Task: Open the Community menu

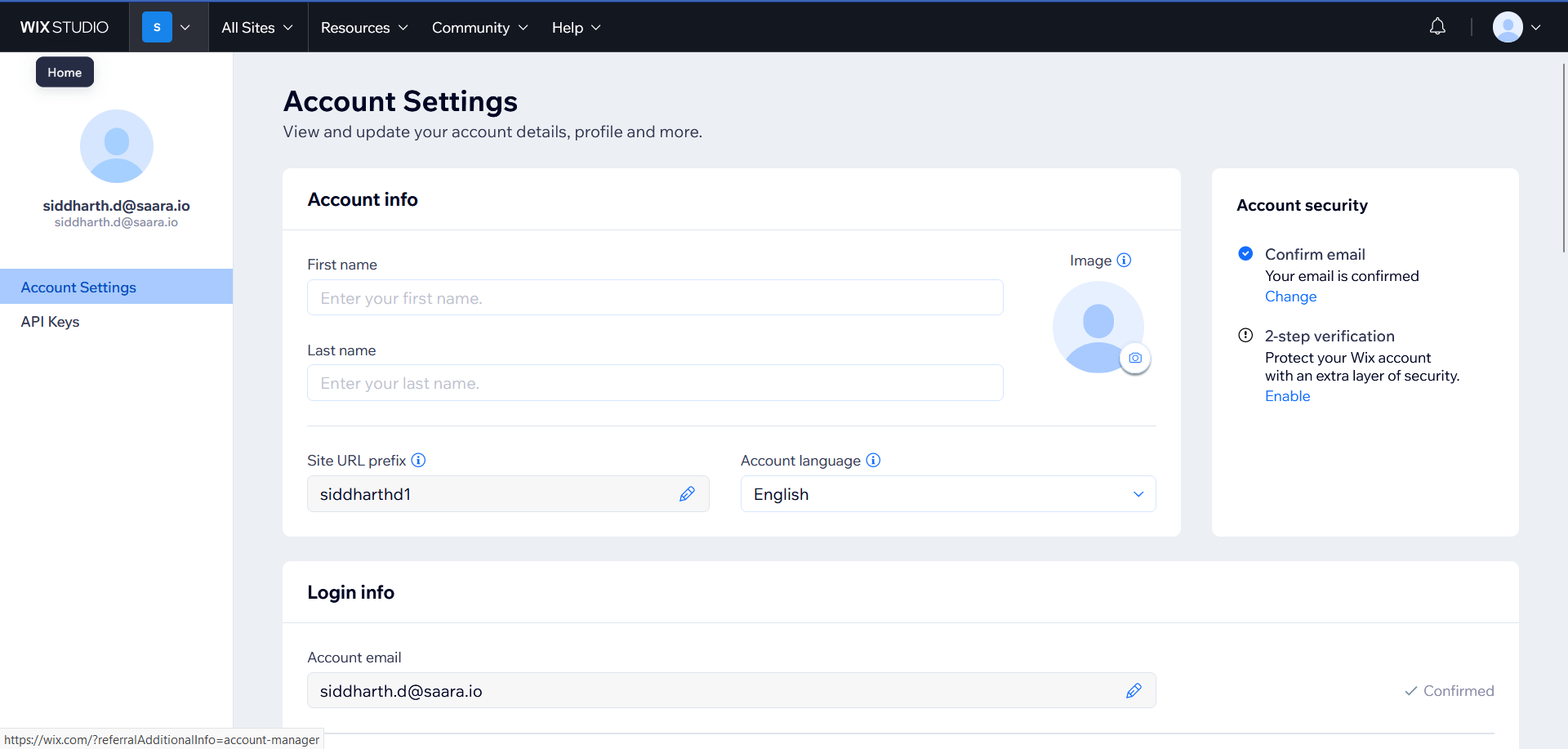Action: [x=479, y=27]
